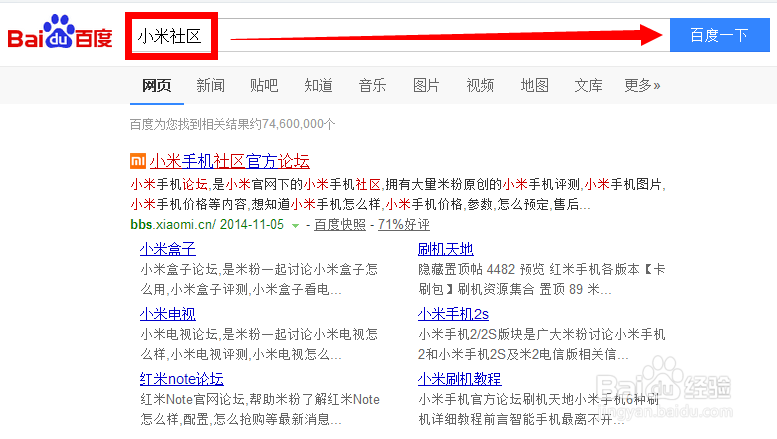Click the description starting 隐藏置顶帖 4482

pyautogui.click(x=542, y=279)
